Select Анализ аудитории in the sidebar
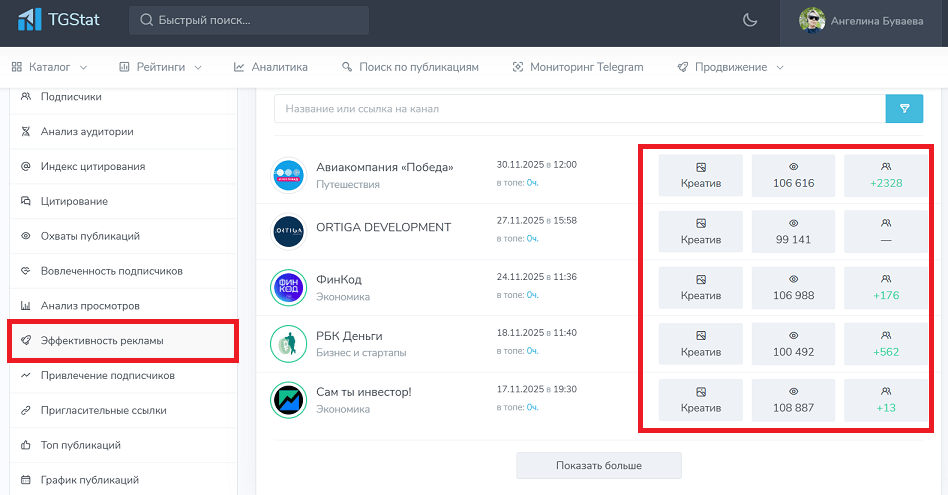This screenshot has height=495, width=948. tap(87, 131)
